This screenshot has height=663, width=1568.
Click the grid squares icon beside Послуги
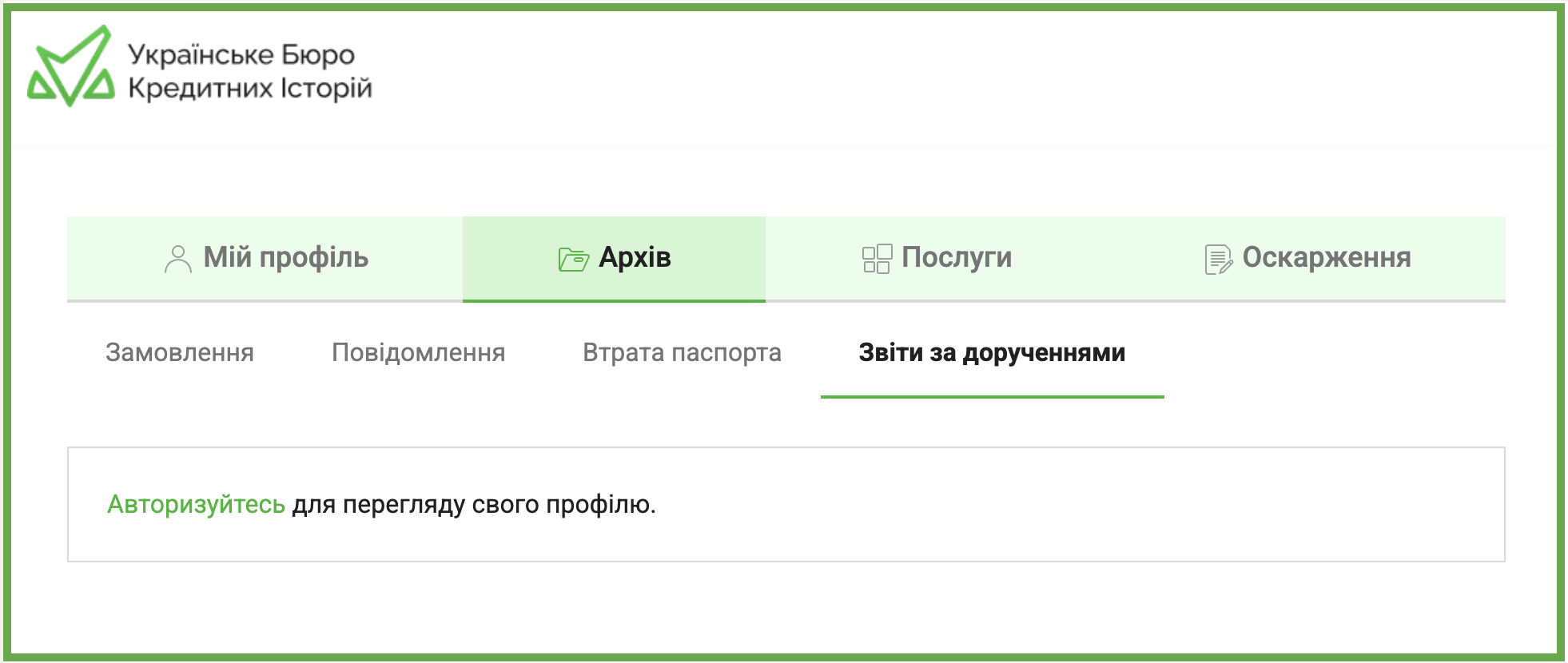point(877,259)
